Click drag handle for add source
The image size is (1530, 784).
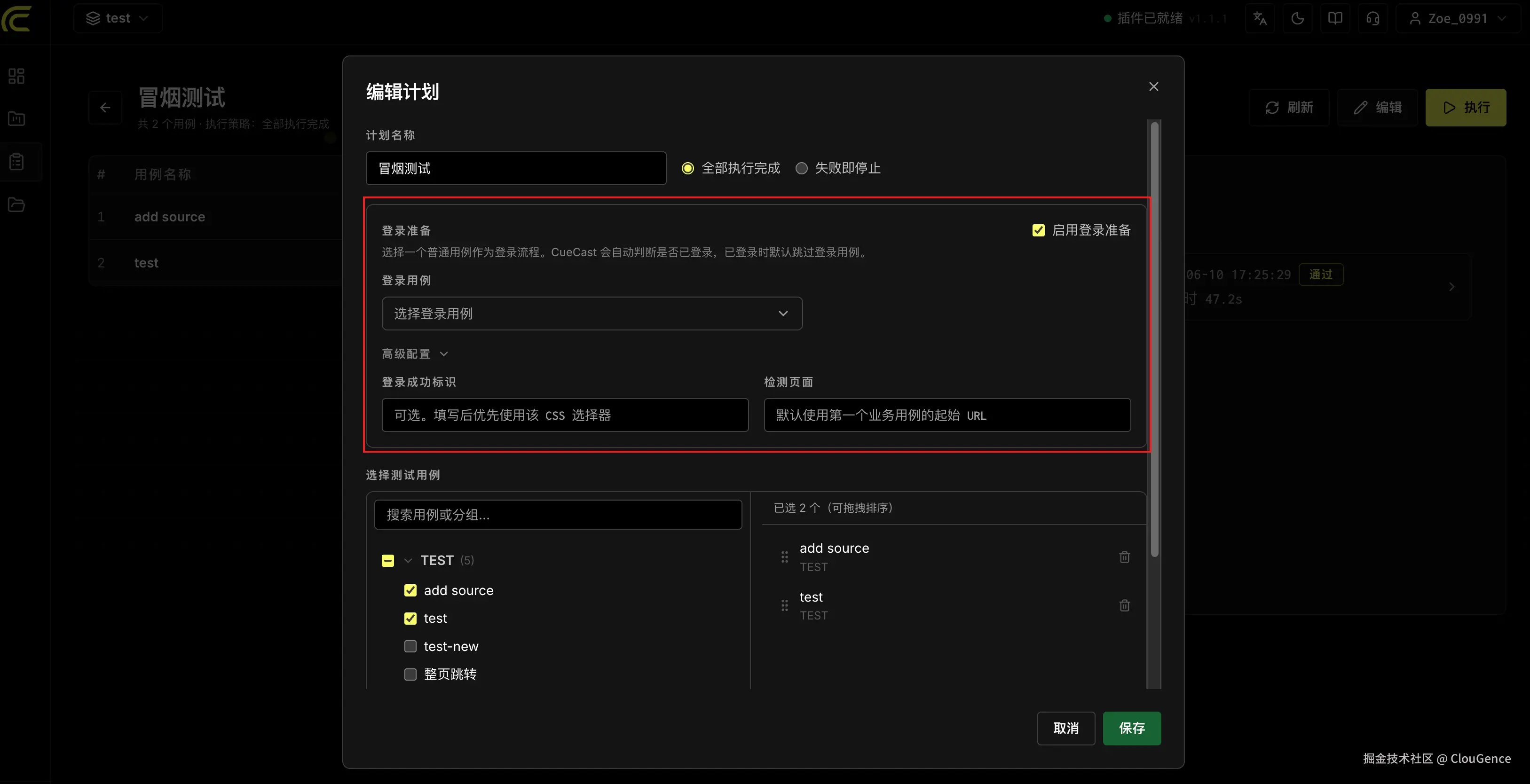(784, 557)
